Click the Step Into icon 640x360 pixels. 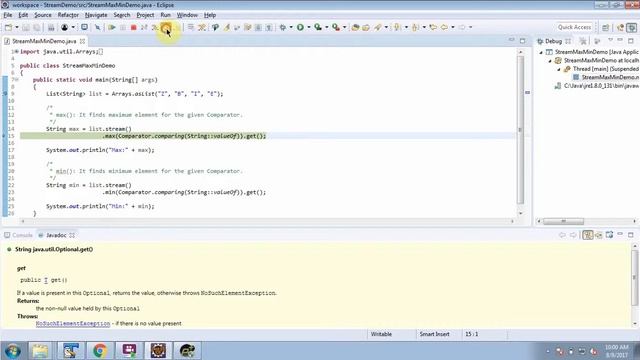pyautogui.click(x=155, y=27)
